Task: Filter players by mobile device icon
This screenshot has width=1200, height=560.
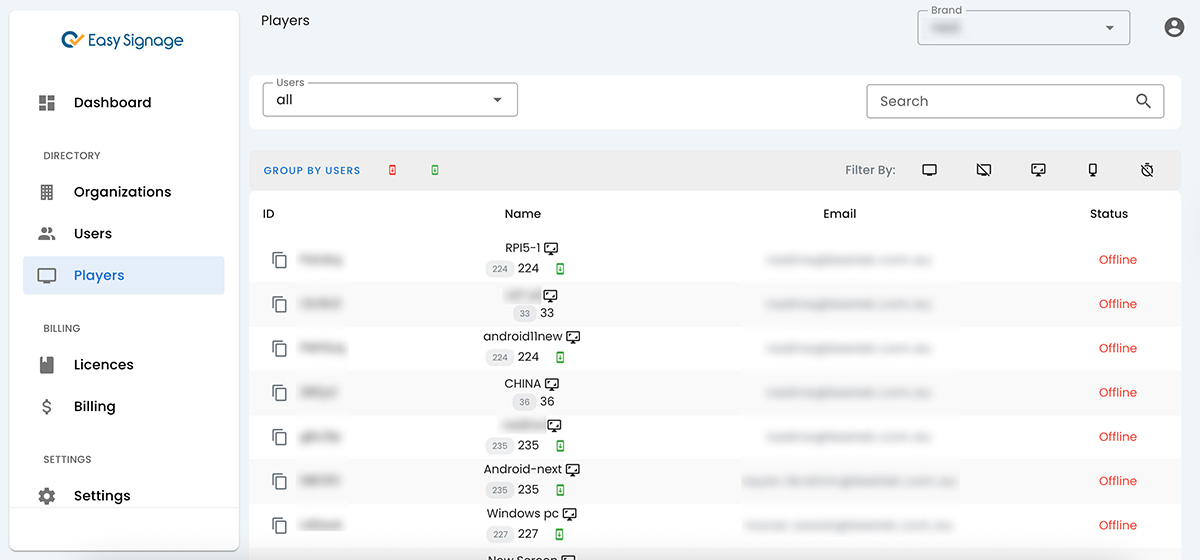Action: (x=1093, y=170)
